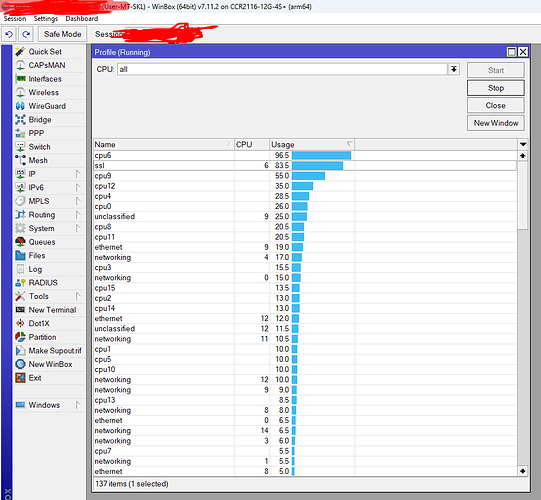
Task: Open the Files folder icon
Action: [x=20, y=256]
